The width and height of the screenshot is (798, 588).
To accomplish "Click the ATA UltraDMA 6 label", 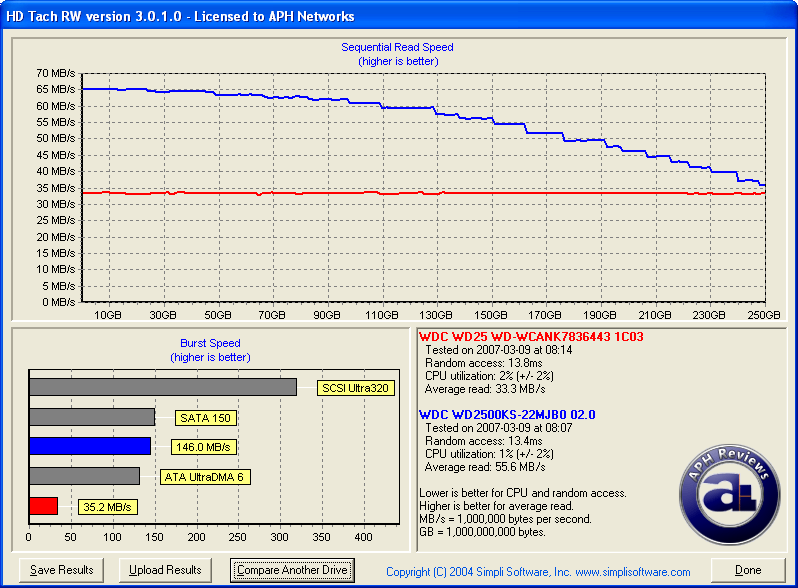I will 204,477.
